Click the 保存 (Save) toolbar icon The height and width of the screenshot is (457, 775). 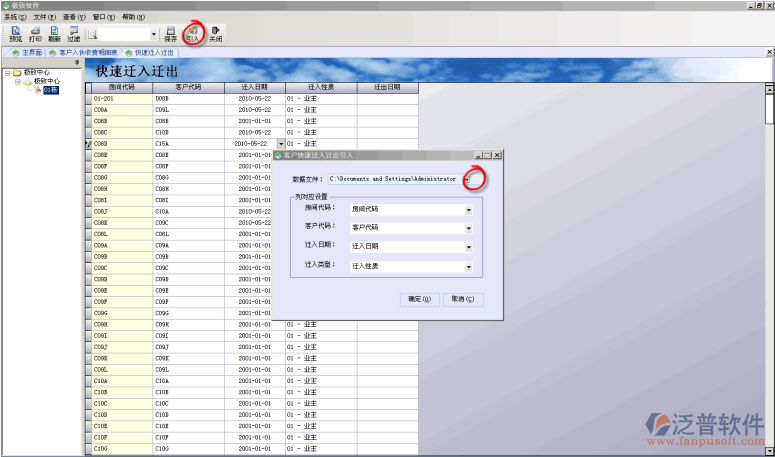point(170,33)
